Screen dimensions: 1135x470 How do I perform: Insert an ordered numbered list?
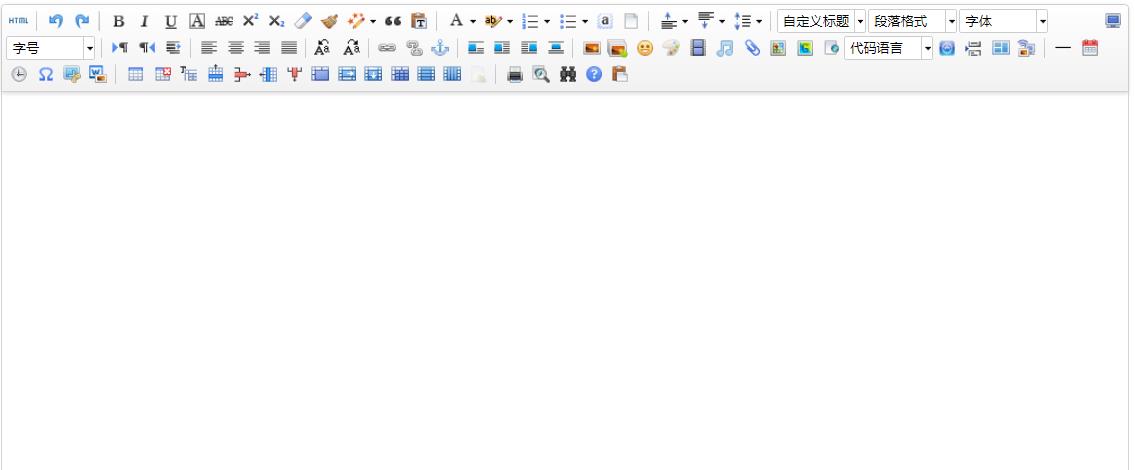[531, 22]
